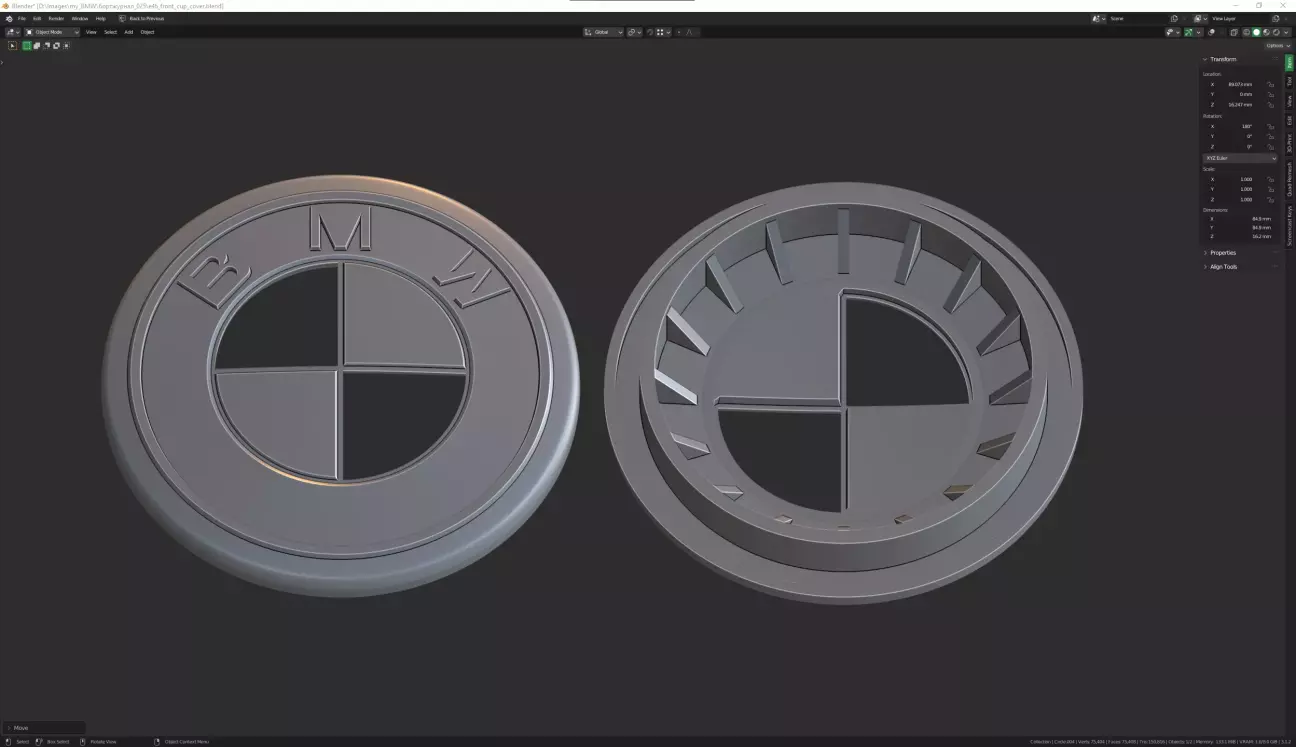Click the Back to Previous button

141,18
